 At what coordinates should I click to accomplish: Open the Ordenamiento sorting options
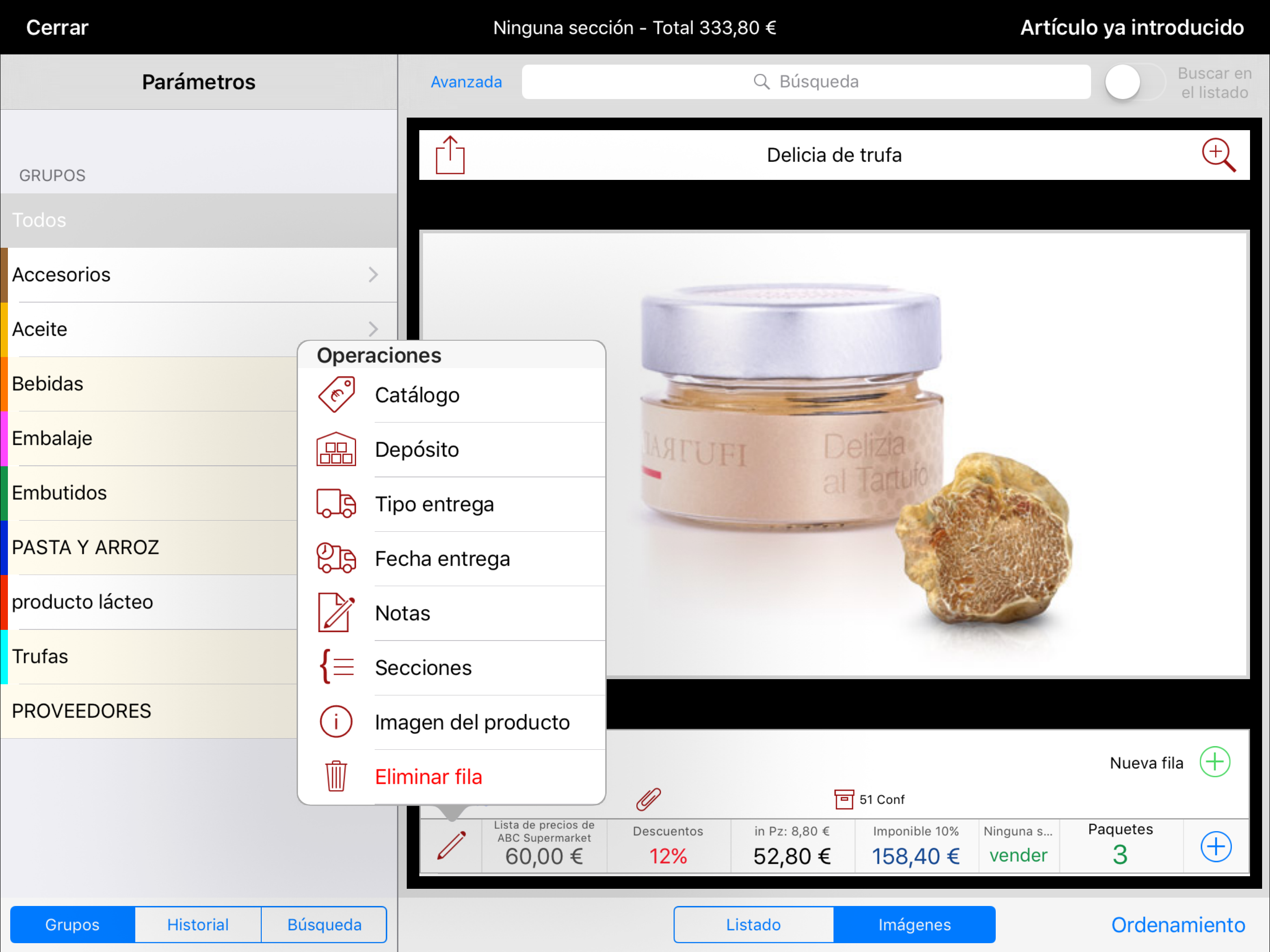[1177, 925]
